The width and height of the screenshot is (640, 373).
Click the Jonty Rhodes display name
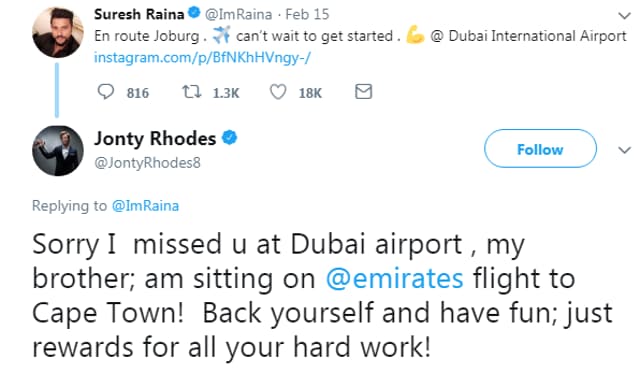point(155,138)
